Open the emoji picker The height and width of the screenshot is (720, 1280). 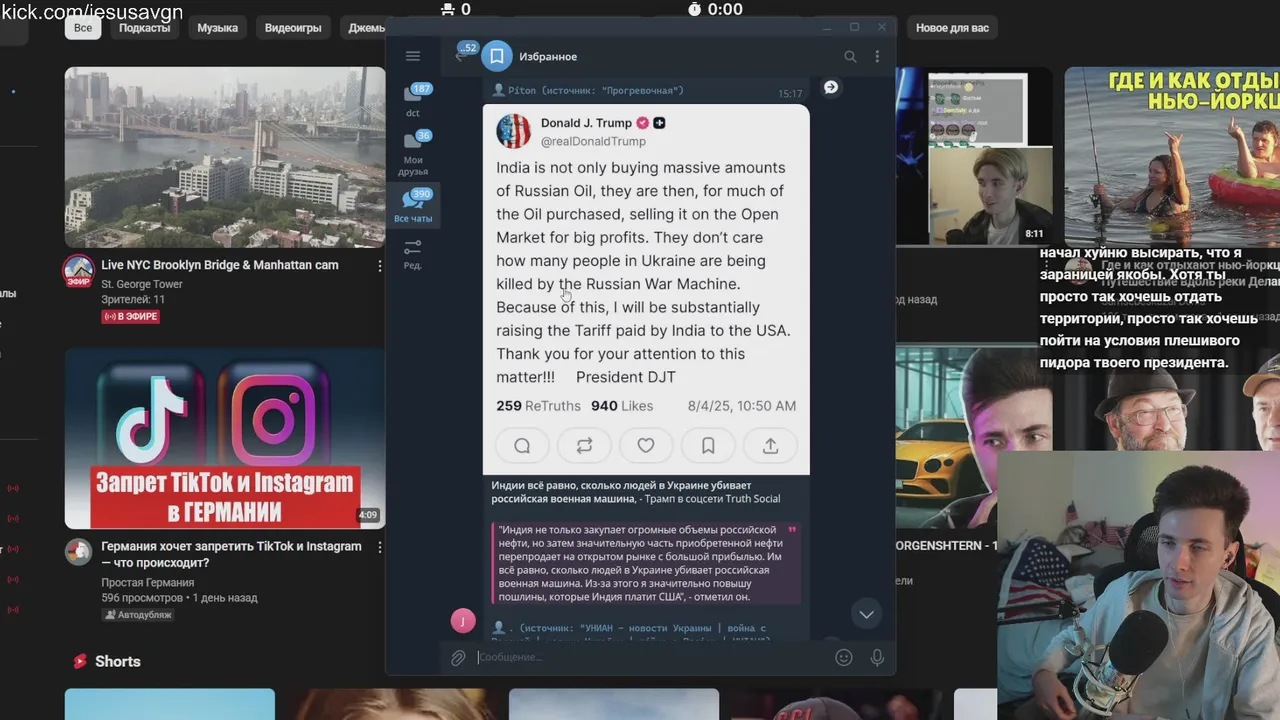tap(844, 657)
